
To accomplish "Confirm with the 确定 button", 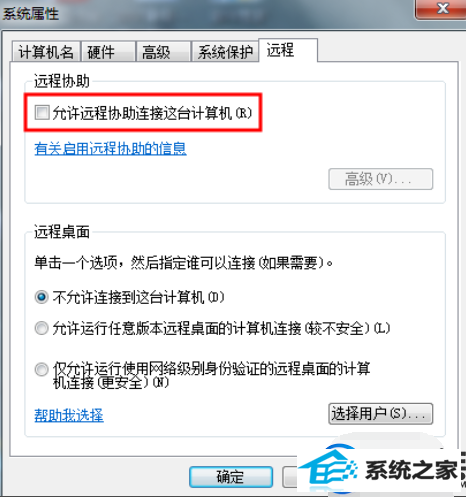I will pos(231,477).
